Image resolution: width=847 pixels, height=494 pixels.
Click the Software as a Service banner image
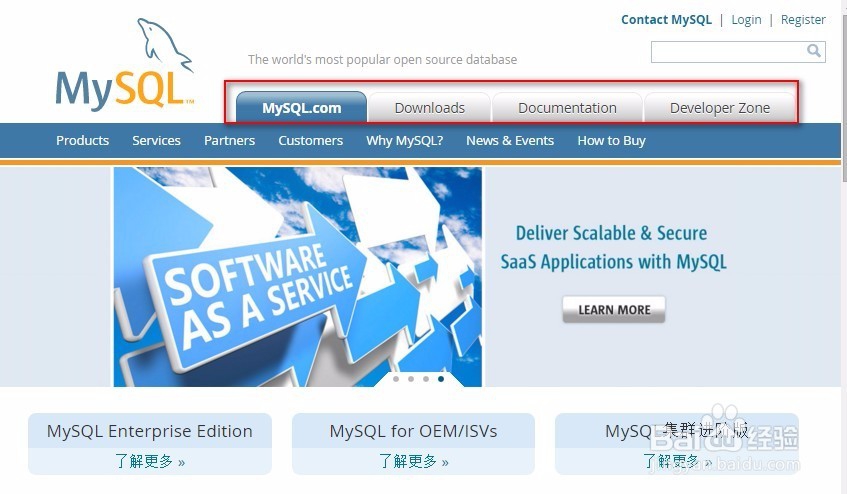pyautogui.click(x=298, y=276)
